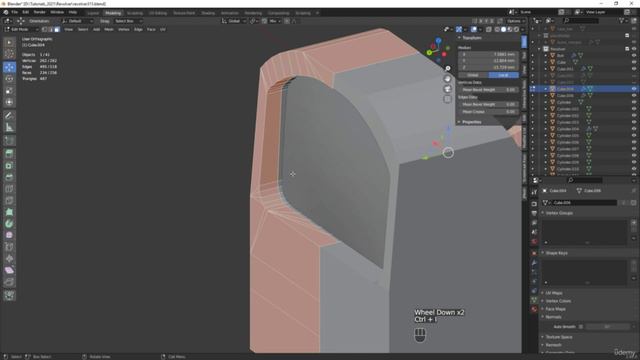
Task: Toggle snapping magnet in header
Action: pyautogui.click(x=264, y=21)
